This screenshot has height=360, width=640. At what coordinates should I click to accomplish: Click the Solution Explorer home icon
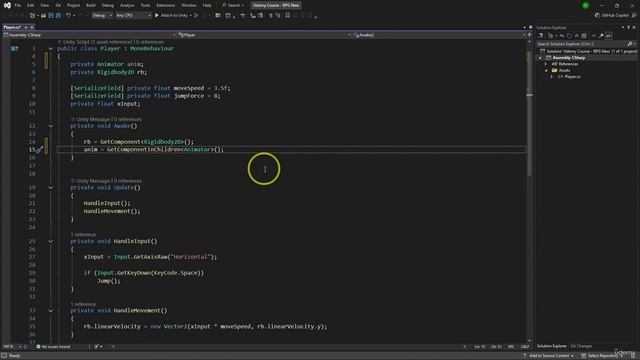tap(541, 36)
